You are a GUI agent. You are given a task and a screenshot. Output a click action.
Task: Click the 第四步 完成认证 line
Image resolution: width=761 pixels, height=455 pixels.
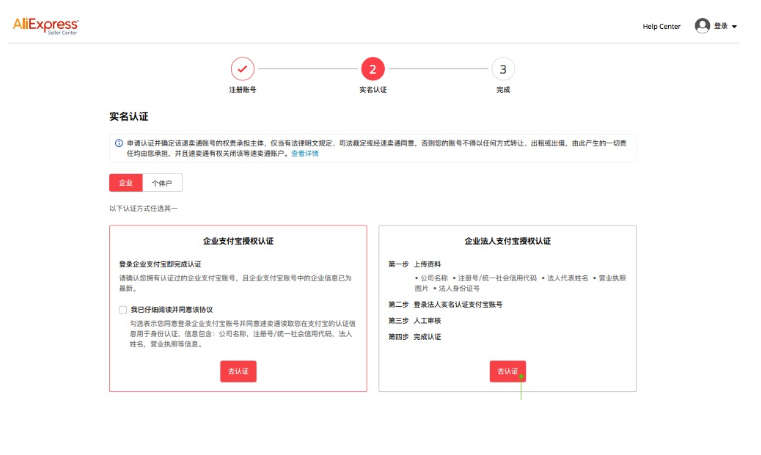[414, 337]
